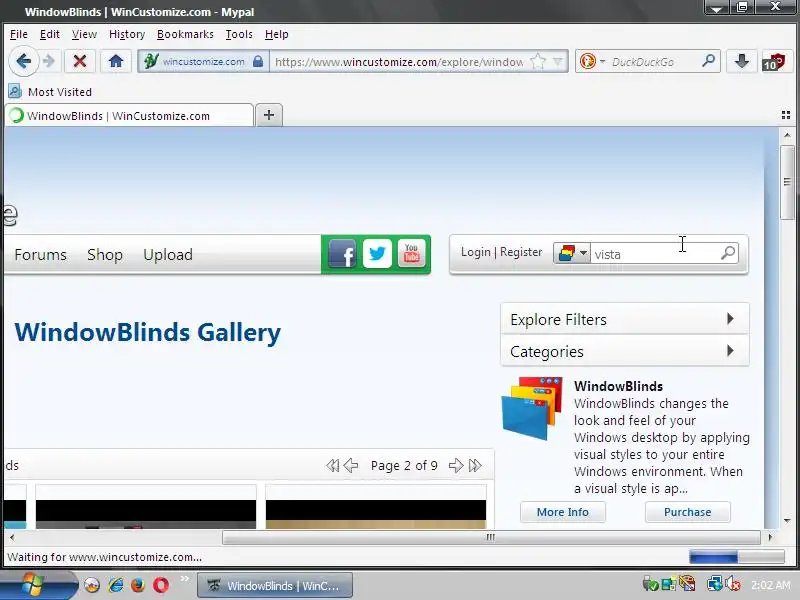The image size is (800, 600).
Task: Click the wincustomize.com site identity badge
Action: [204, 62]
